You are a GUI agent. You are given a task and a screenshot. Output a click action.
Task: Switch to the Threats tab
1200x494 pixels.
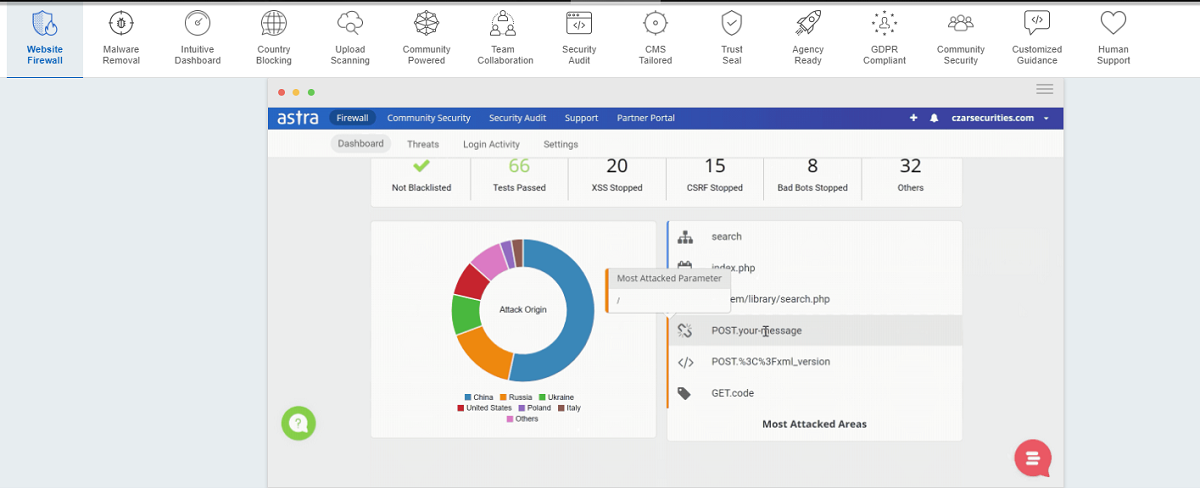[x=423, y=144]
